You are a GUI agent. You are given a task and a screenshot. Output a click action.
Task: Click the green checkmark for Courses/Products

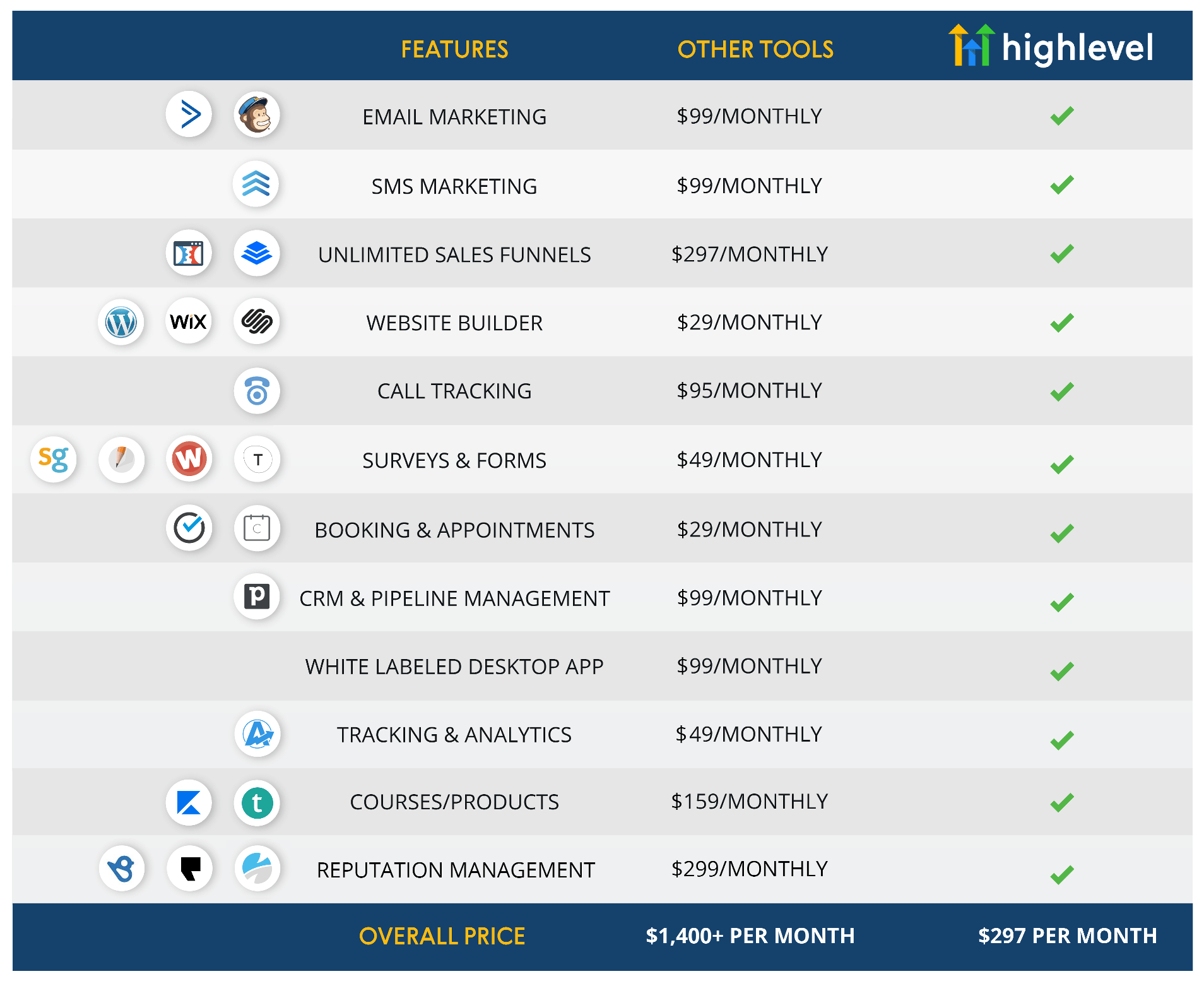click(1062, 802)
